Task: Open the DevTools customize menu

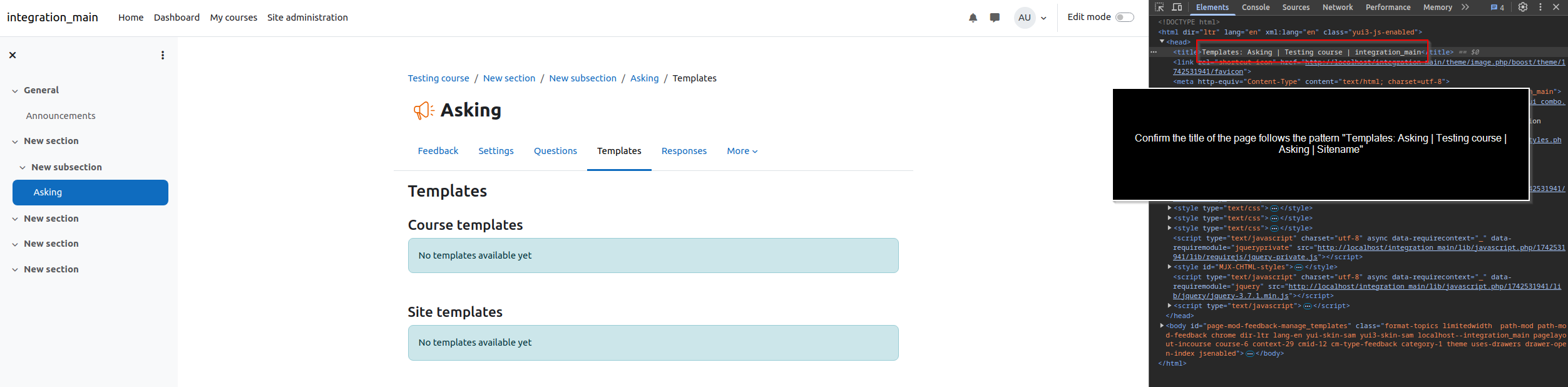Action: [1540, 7]
